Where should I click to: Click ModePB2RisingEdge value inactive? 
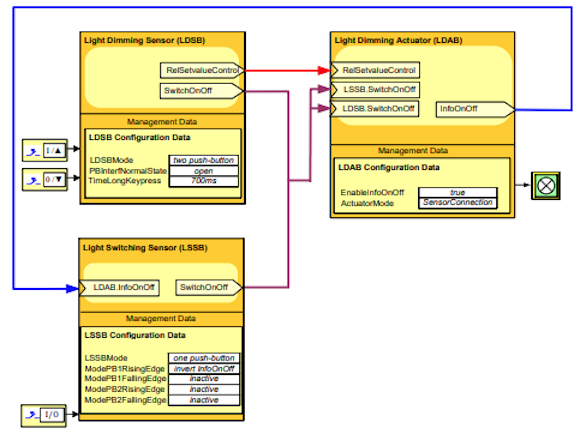pyautogui.click(x=204, y=390)
